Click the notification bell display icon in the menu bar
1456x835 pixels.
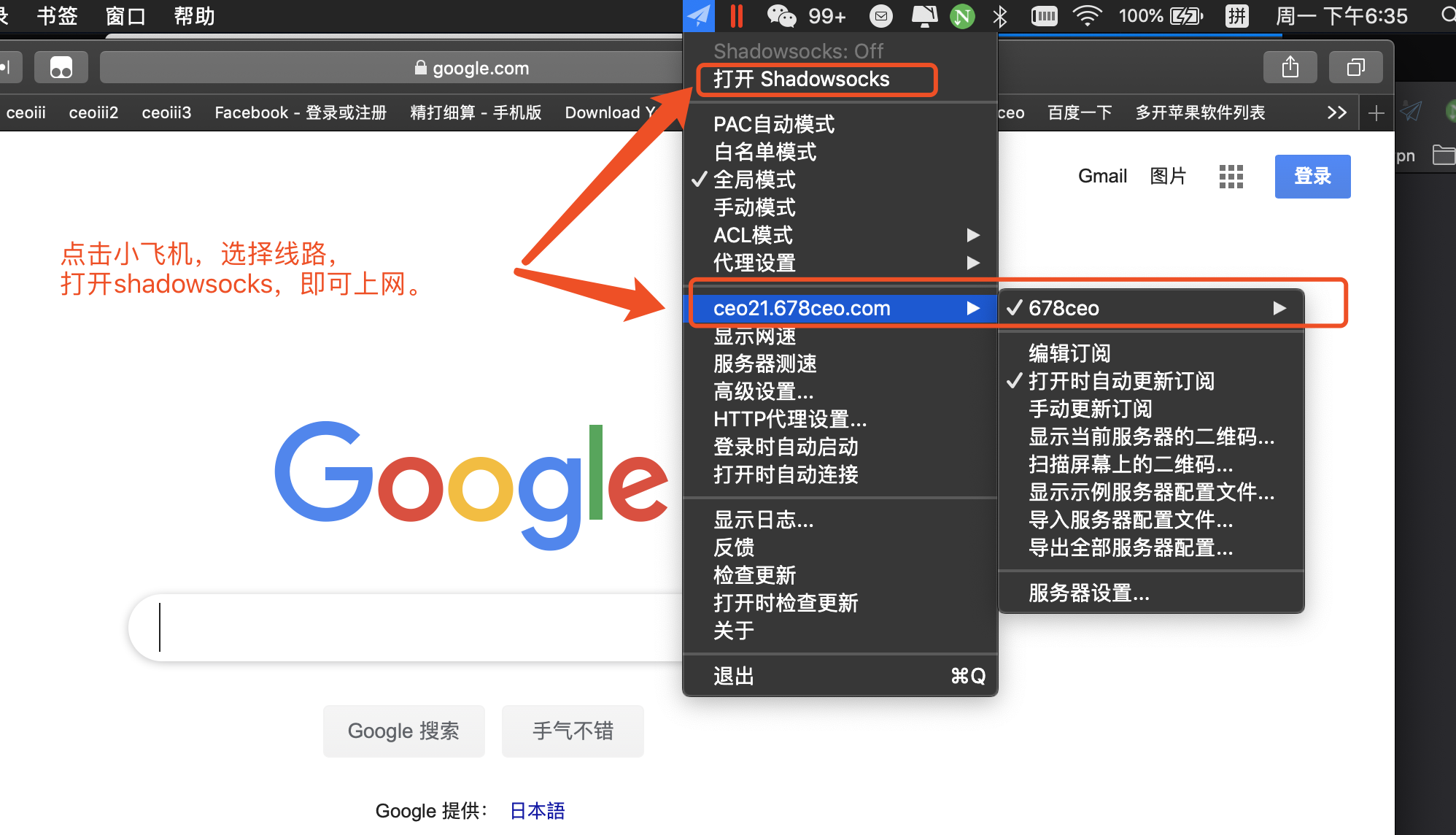tap(924, 15)
